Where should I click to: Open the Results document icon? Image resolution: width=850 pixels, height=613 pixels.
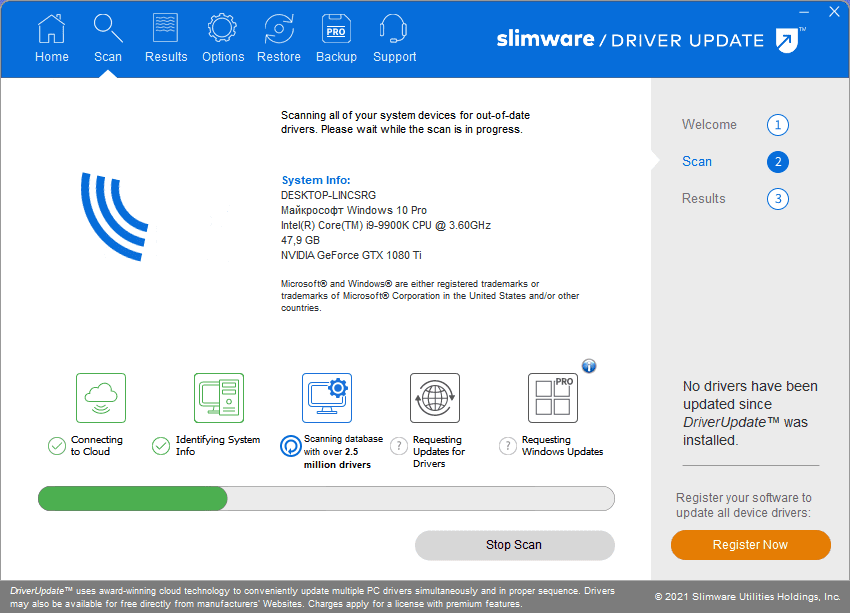pyautogui.click(x=165, y=28)
